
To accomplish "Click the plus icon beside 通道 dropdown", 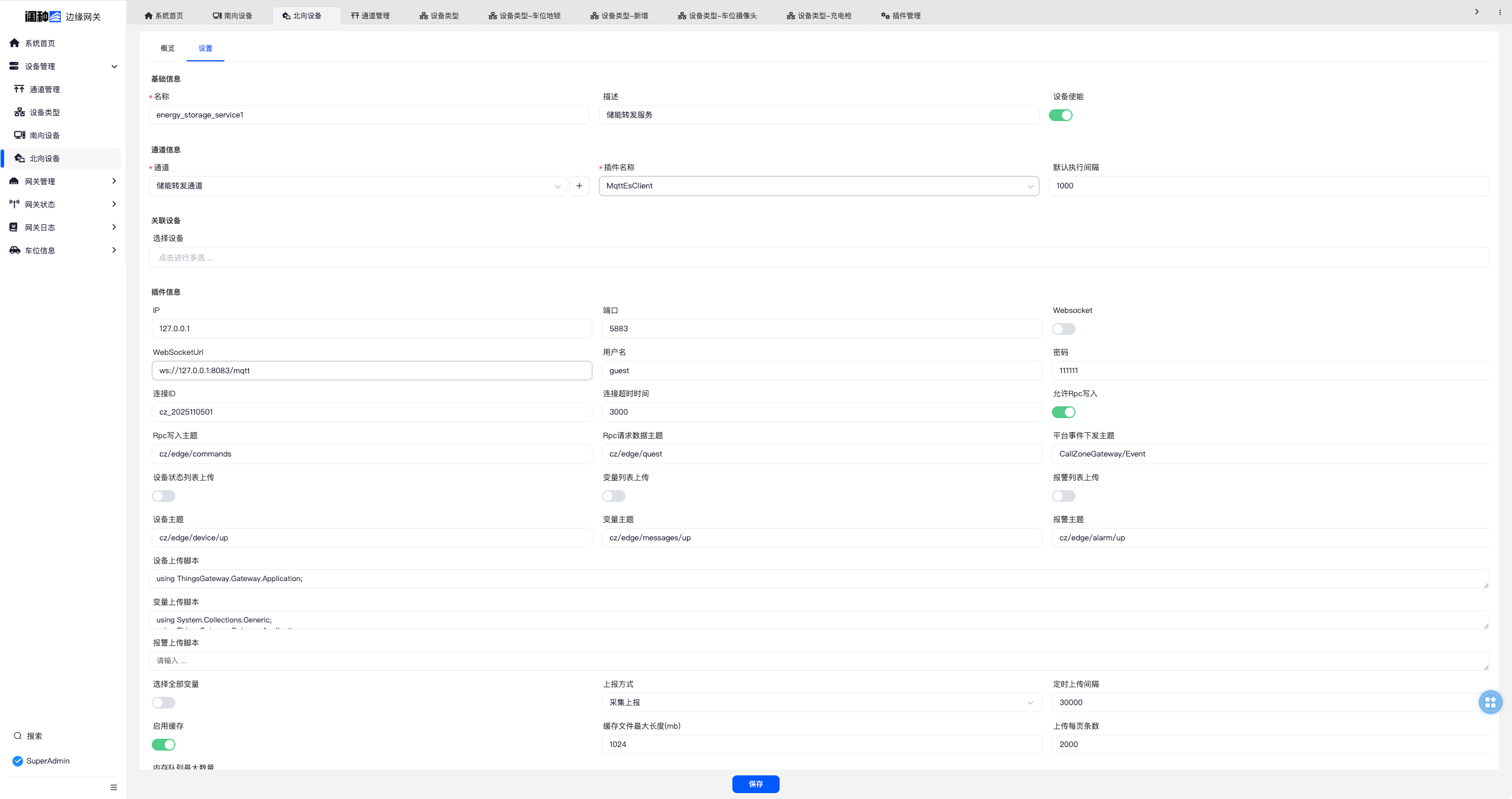I will (579, 185).
